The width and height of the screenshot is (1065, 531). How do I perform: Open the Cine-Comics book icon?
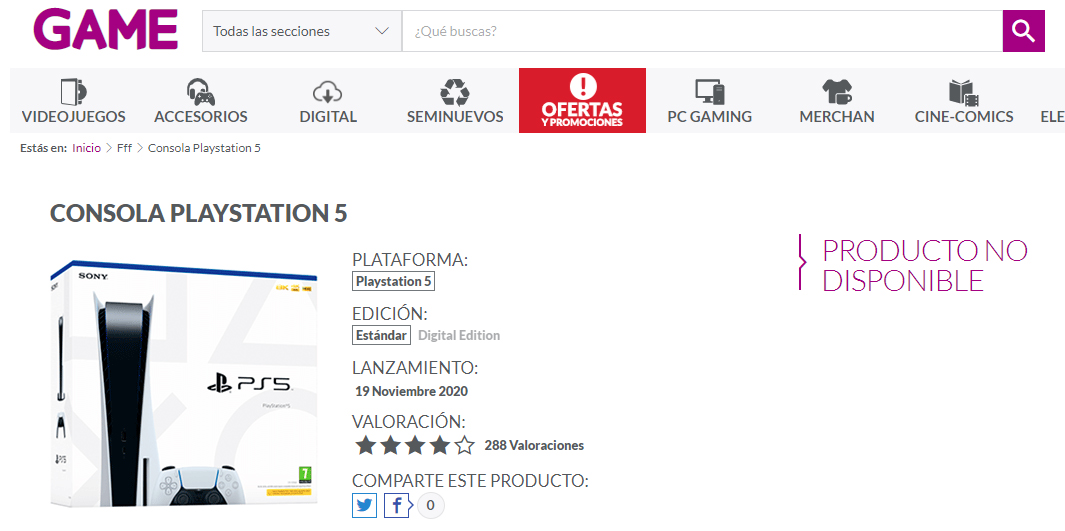[963, 92]
